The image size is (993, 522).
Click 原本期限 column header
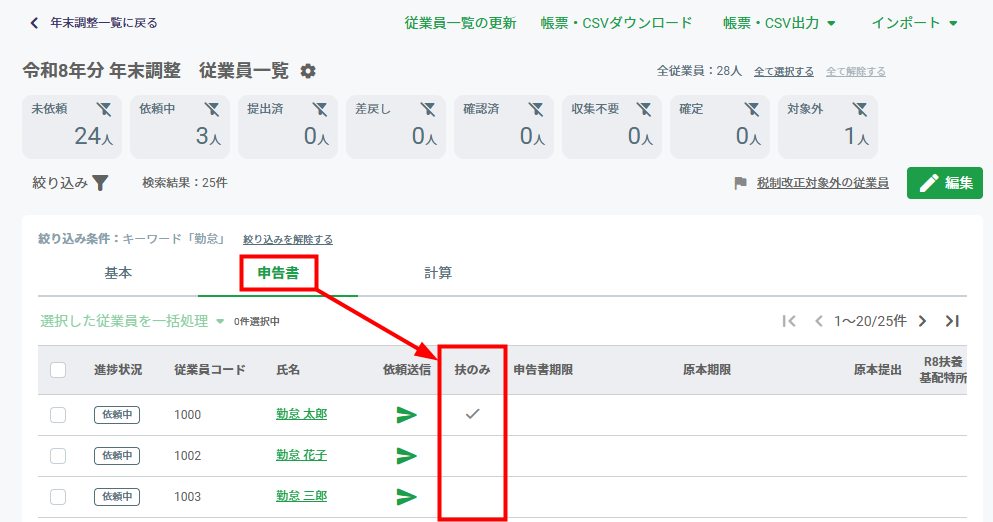point(707,370)
